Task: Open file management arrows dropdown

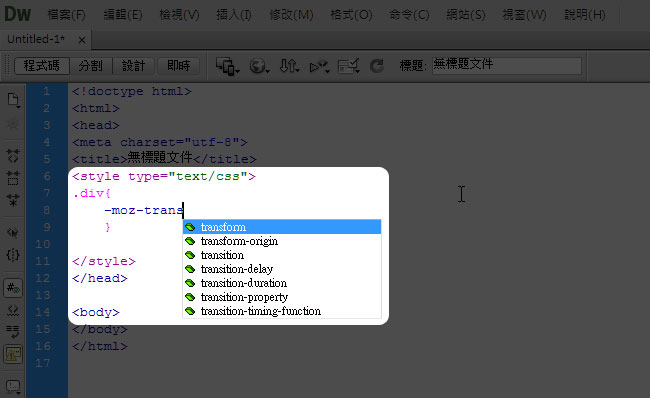Action: click(x=289, y=66)
